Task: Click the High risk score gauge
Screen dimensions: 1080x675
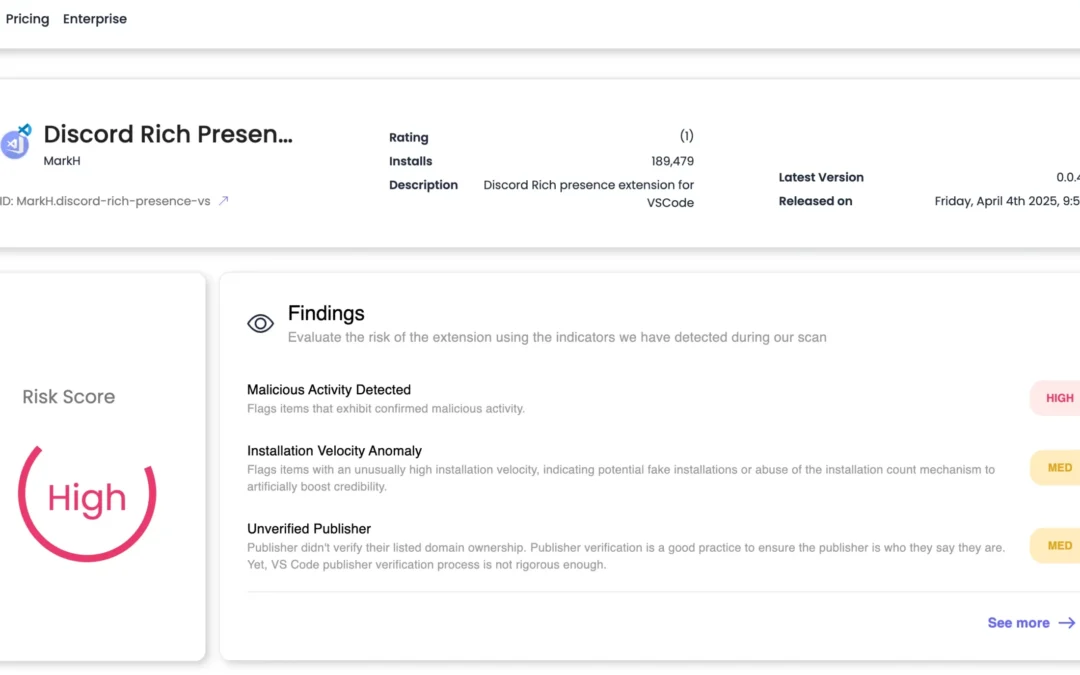Action: pos(87,499)
